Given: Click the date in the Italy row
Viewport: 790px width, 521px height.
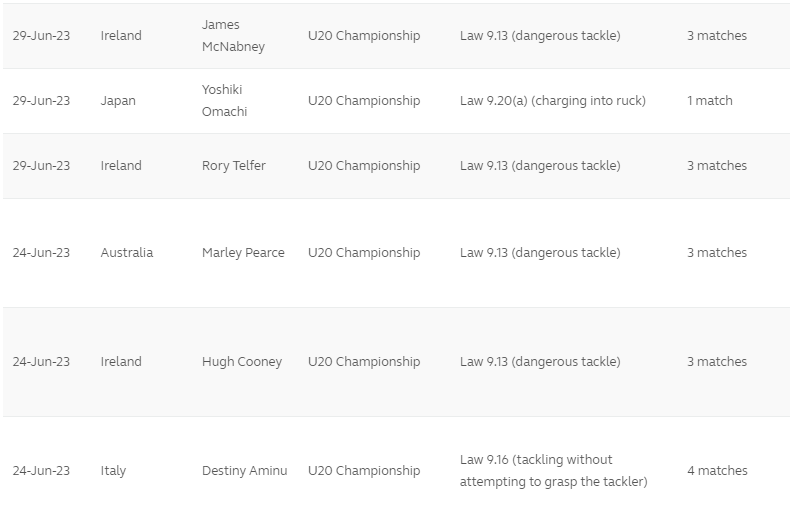Looking at the screenshot, I should (x=41, y=471).
